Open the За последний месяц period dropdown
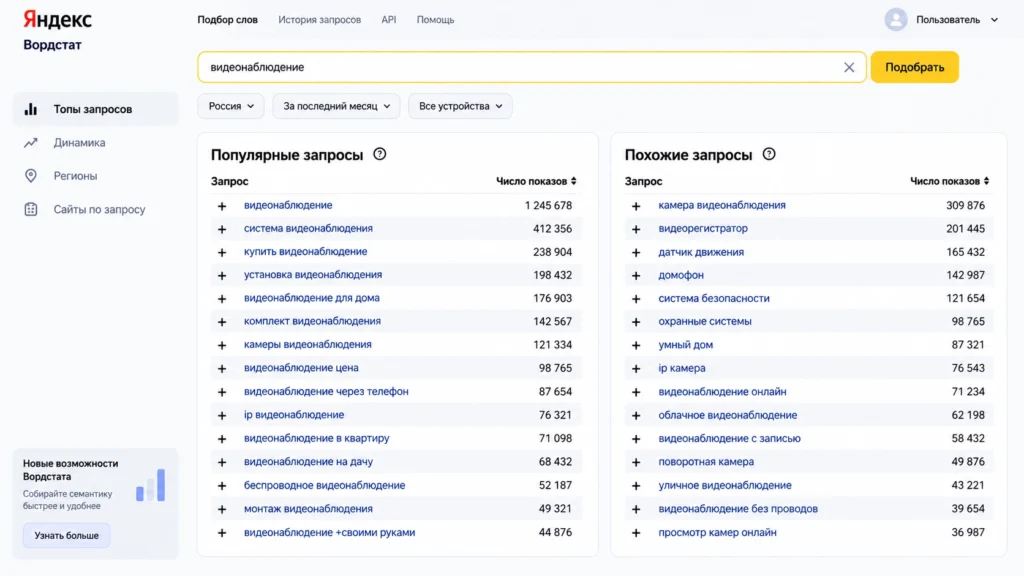1024x576 pixels. click(336, 106)
